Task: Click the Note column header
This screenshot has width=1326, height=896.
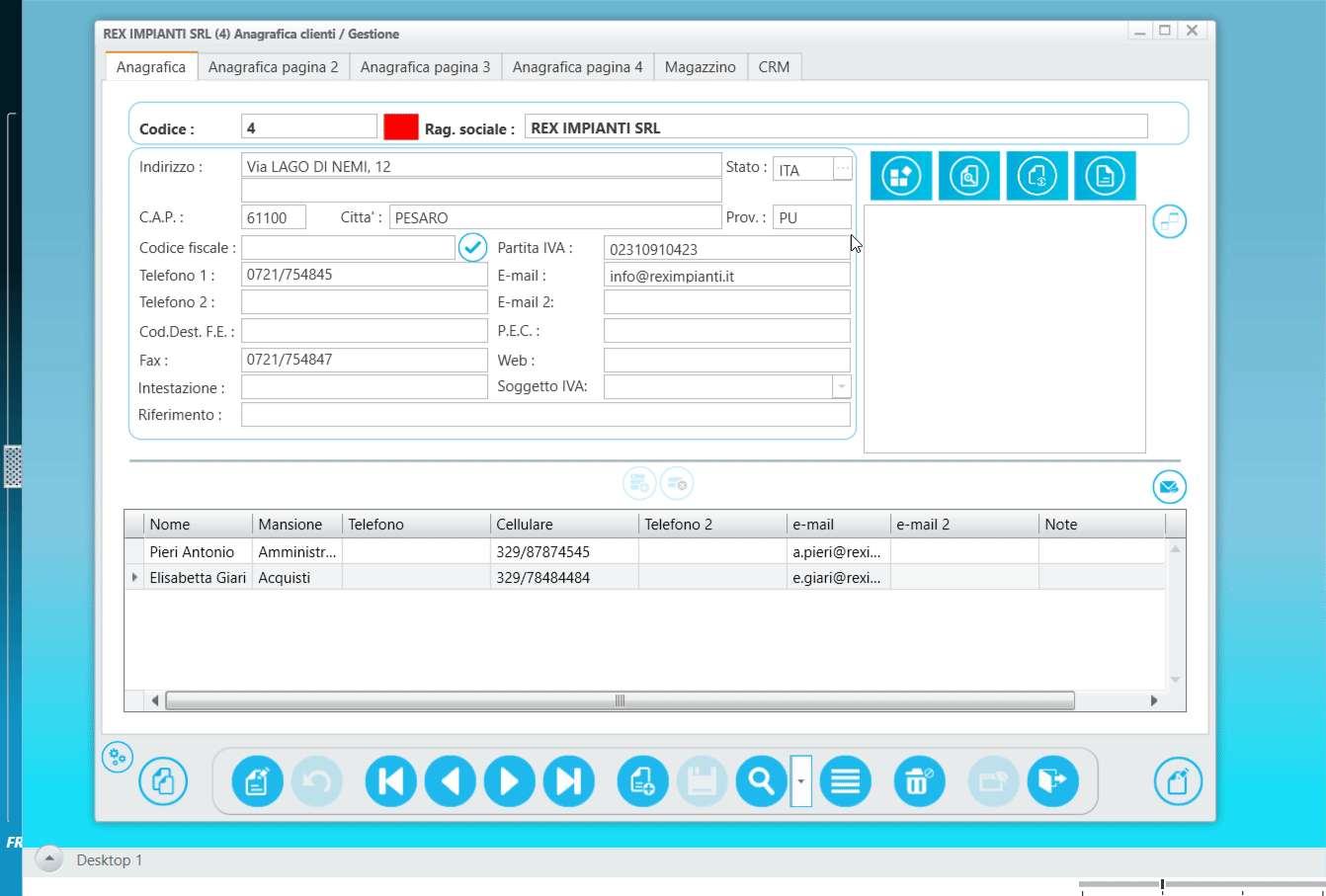Action: click(1102, 525)
